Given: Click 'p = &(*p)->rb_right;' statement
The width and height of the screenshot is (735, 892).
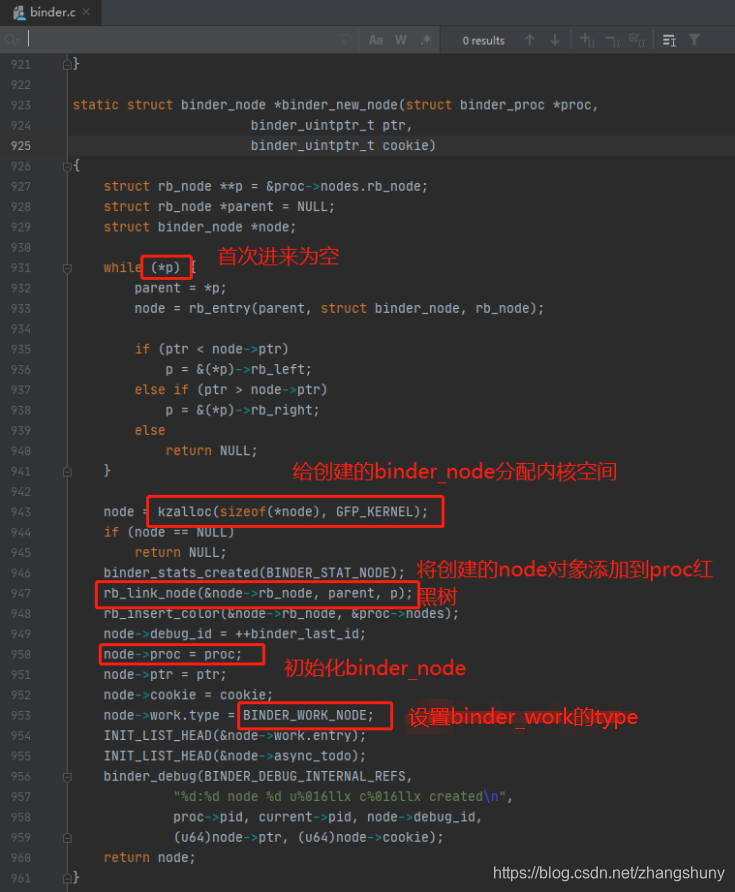Looking at the screenshot, I should coord(242,410).
